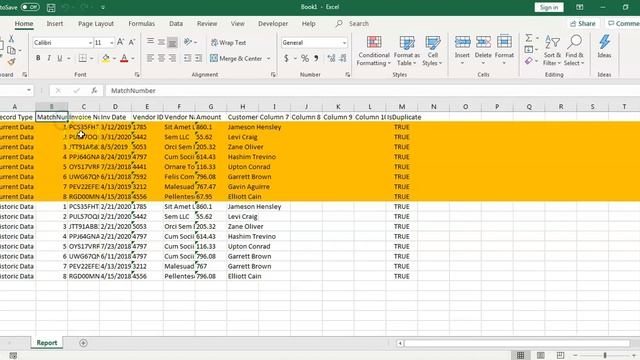Open the General number format dropdown
Screen dimensions: 640x360
pyautogui.click(x=344, y=42)
